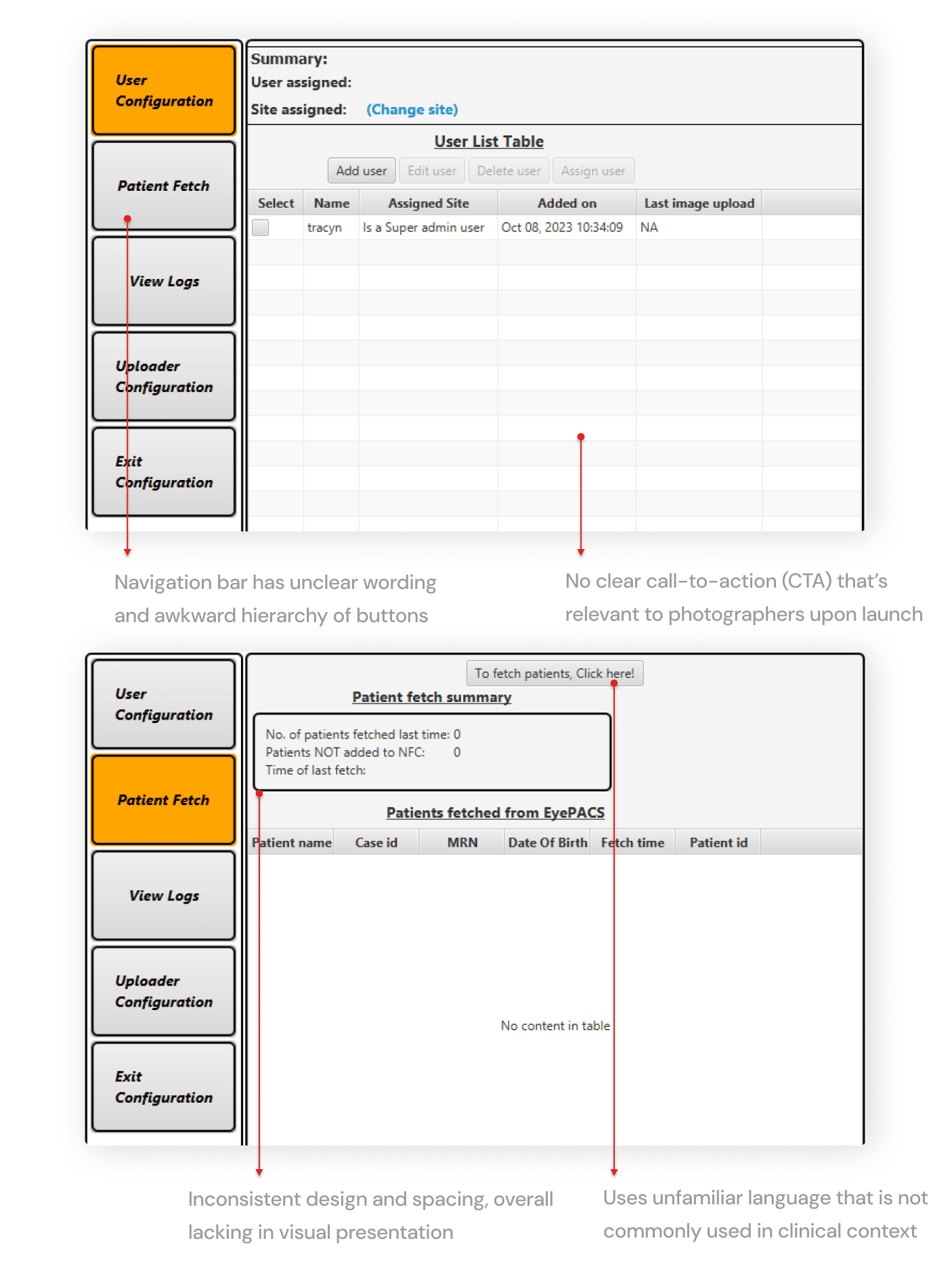Image resolution: width=952 pixels, height=1268 pixels.
Task: Open User Configuration in the top screenshot
Action: [164, 90]
